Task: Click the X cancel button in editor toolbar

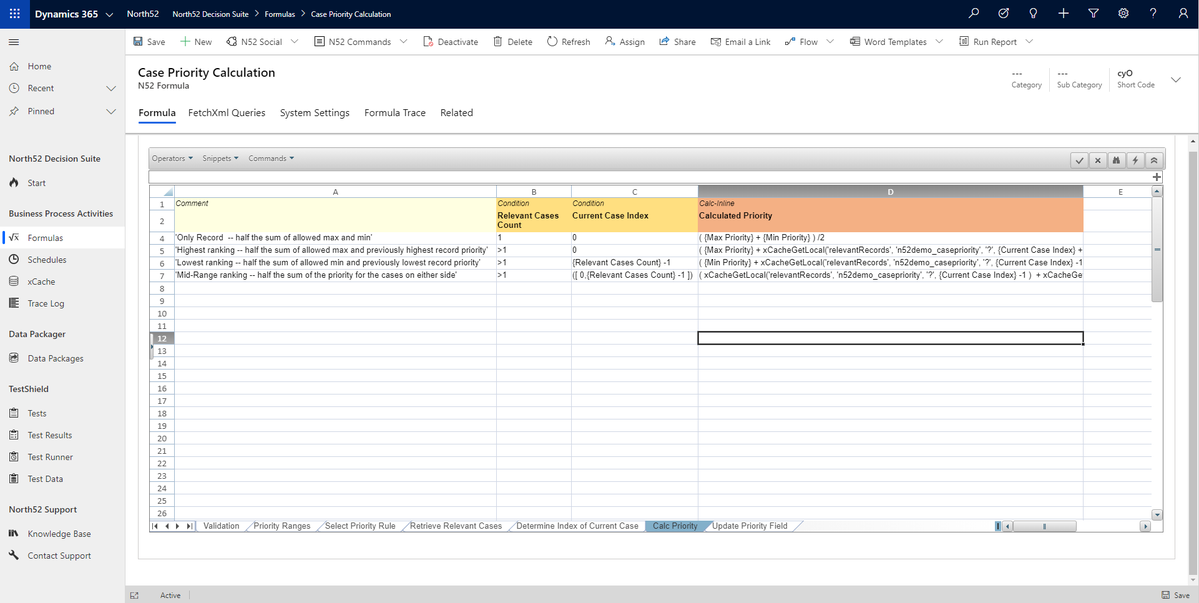Action: coord(1097,160)
